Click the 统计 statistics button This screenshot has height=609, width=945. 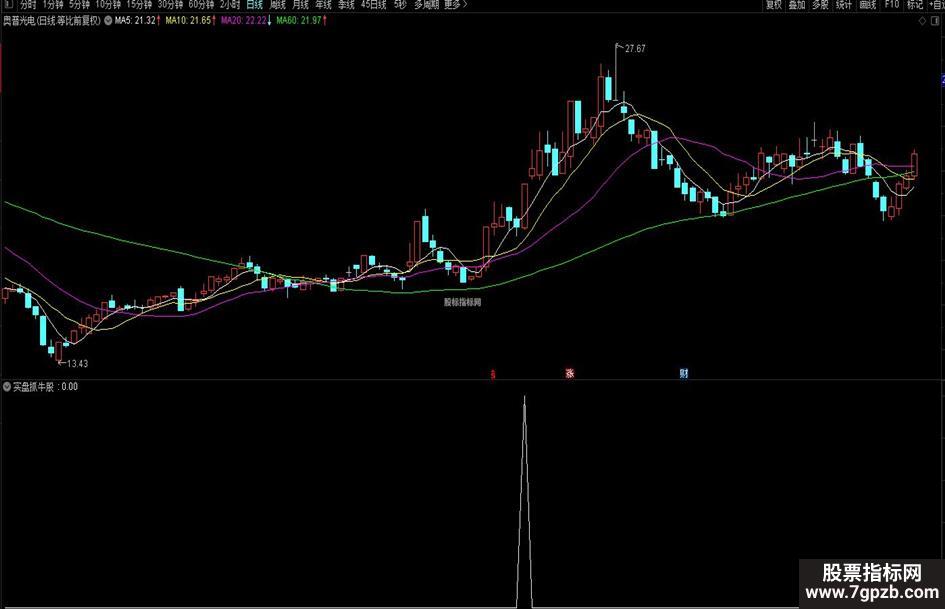[x=844, y=4]
